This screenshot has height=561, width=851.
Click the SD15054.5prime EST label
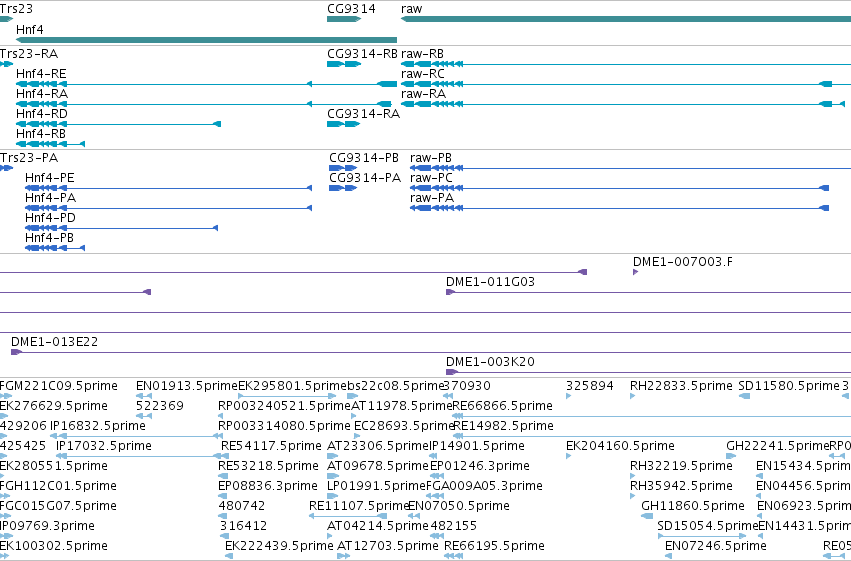click(708, 526)
